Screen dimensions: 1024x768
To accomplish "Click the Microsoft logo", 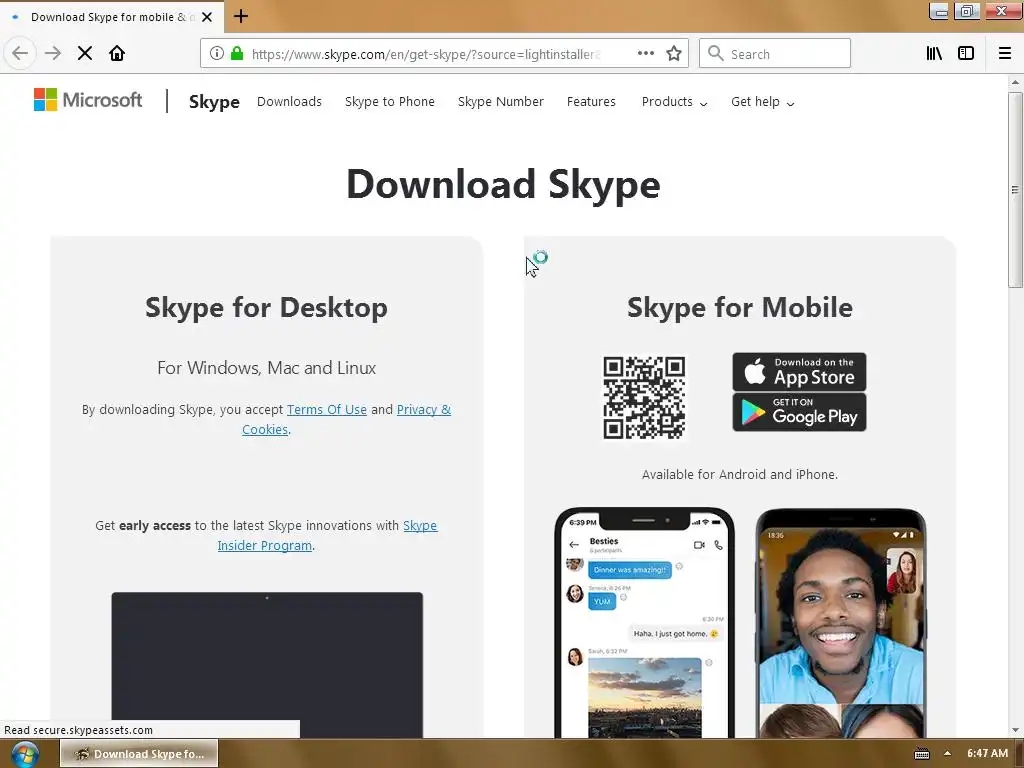I will click(x=88, y=100).
